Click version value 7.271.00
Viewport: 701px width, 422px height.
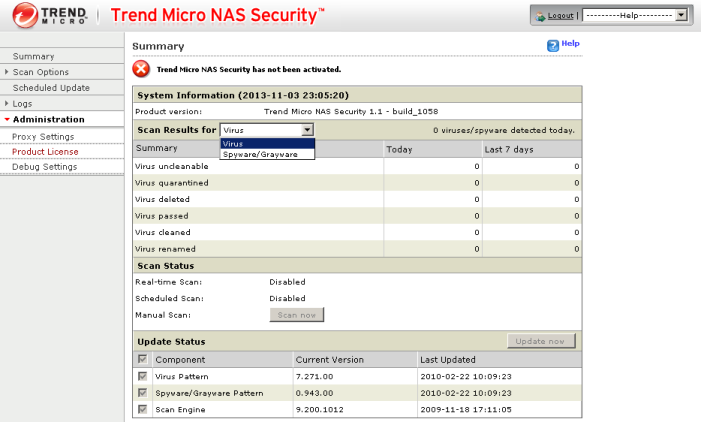click(314, 376)
